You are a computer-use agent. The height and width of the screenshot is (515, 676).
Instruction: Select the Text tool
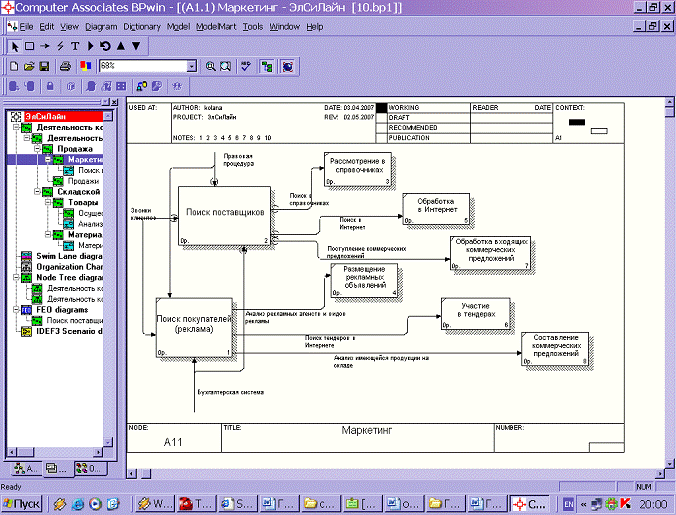76,46
